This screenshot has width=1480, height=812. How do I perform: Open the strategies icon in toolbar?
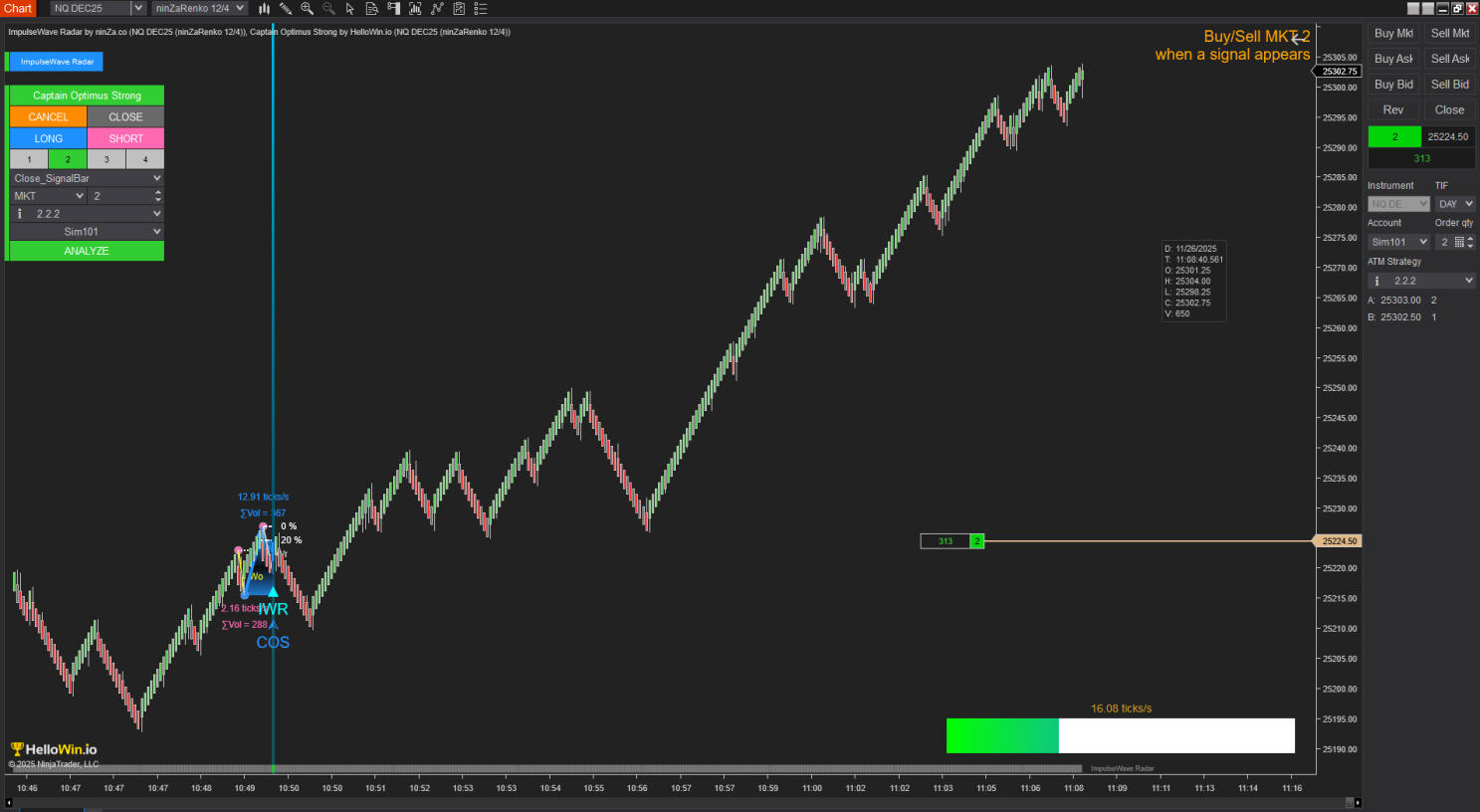point(459,8)
